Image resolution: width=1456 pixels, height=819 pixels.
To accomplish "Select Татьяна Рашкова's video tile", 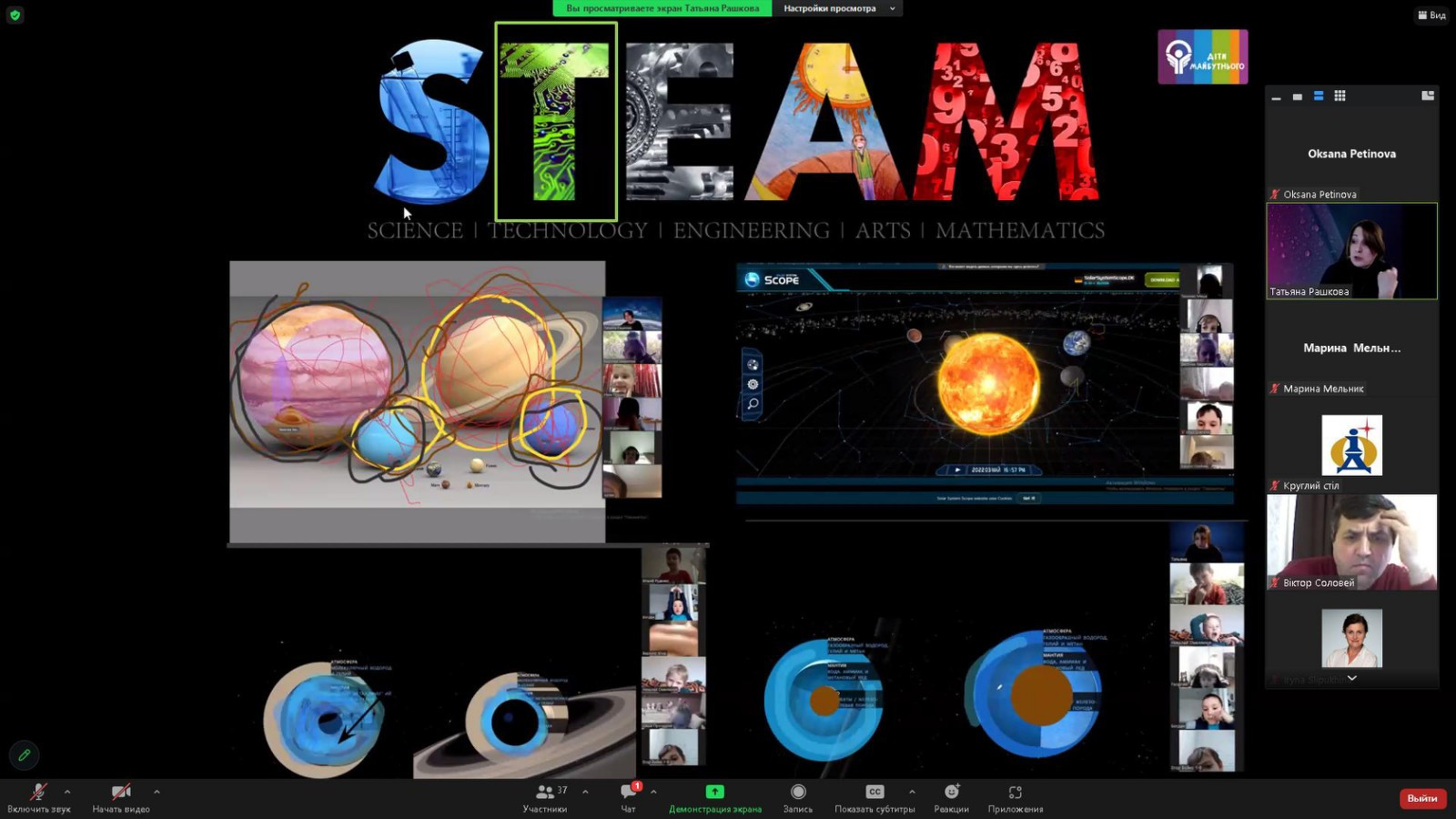I will click(x=1351, y=251).
